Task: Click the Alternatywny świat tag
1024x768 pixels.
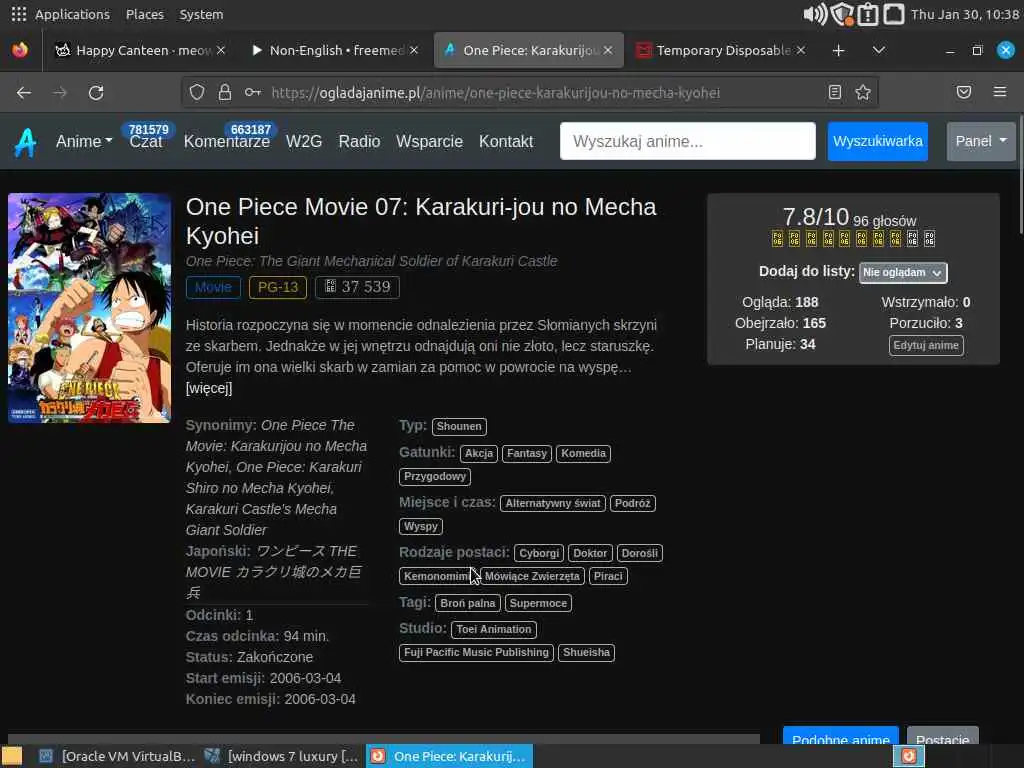Action: pos(552,504)
